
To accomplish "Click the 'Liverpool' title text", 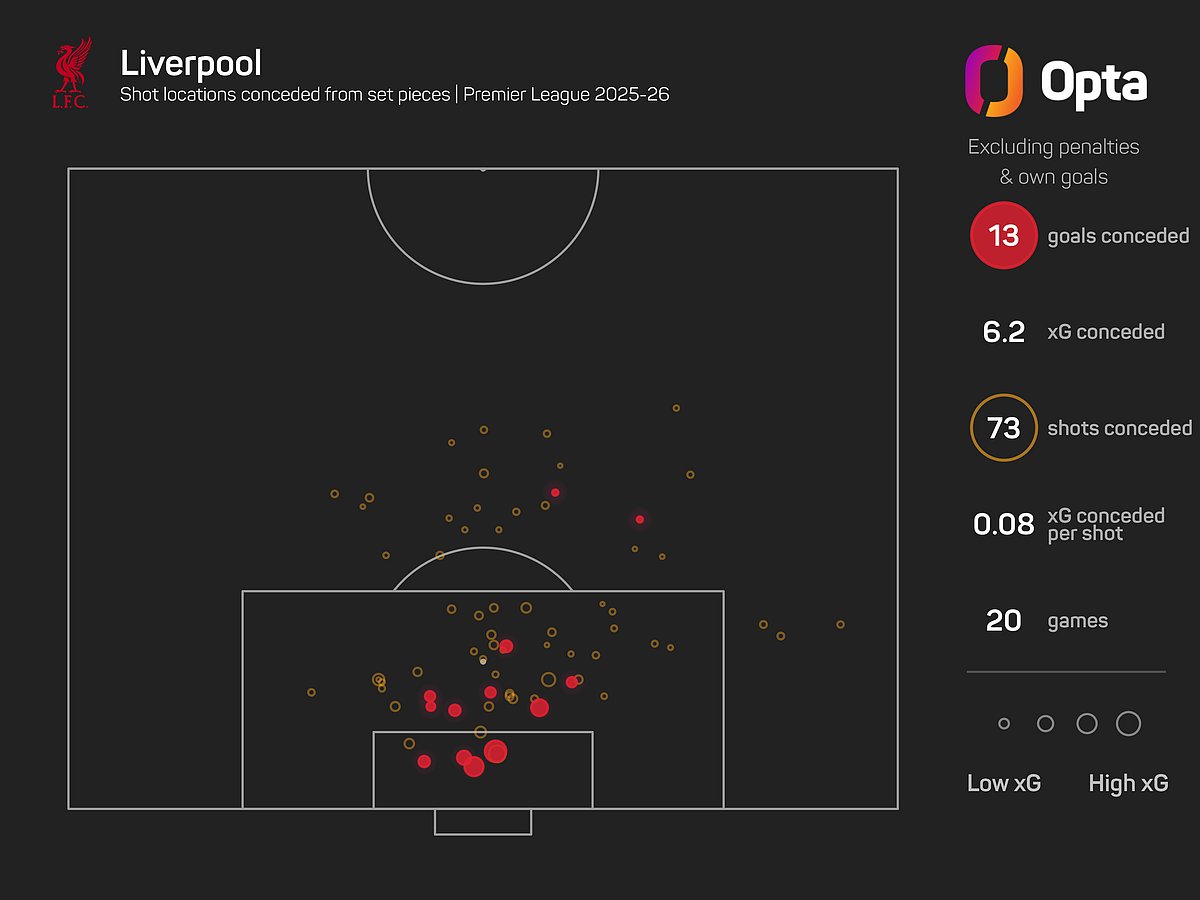I will pyautogui.click(x=191, y=64).
